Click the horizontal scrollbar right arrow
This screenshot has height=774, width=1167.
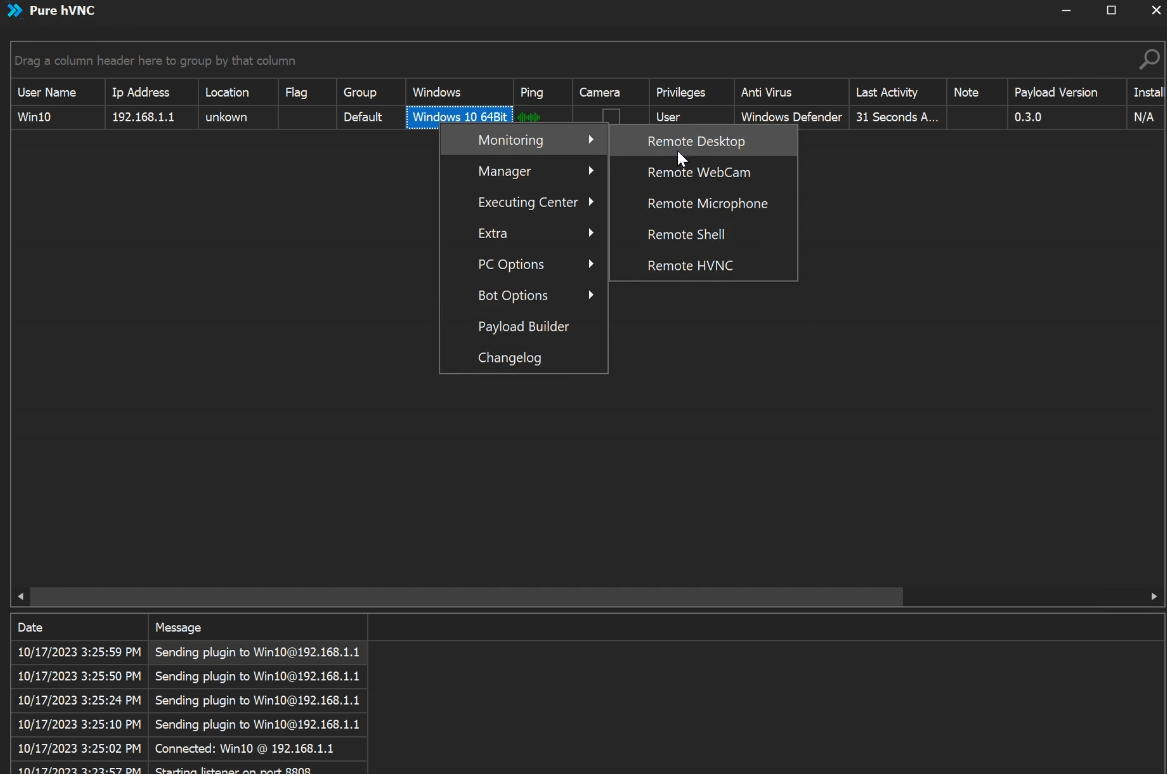coord(1154,596)
